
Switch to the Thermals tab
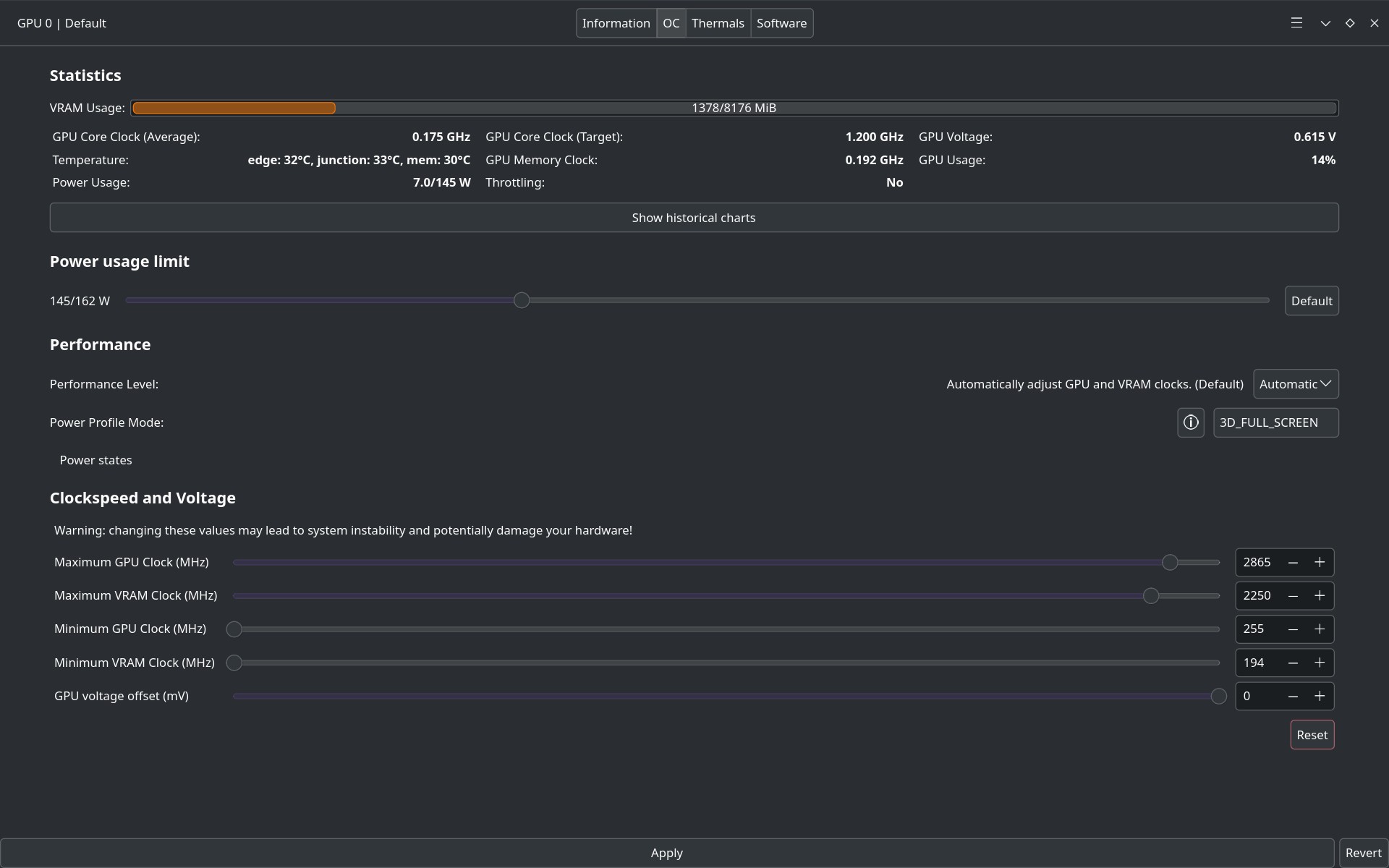pyautogui.click(x=718, y=23)
